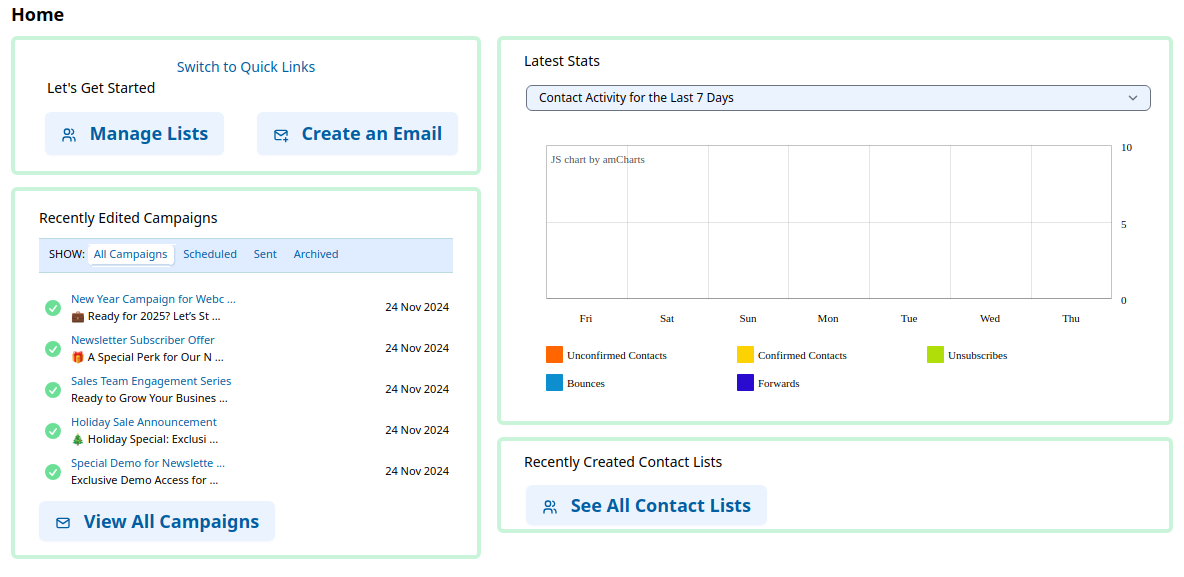The width and height of the screenshot is (1184, 577).
Task: Click the envelope icon on Create an Email
Action: 281,135
